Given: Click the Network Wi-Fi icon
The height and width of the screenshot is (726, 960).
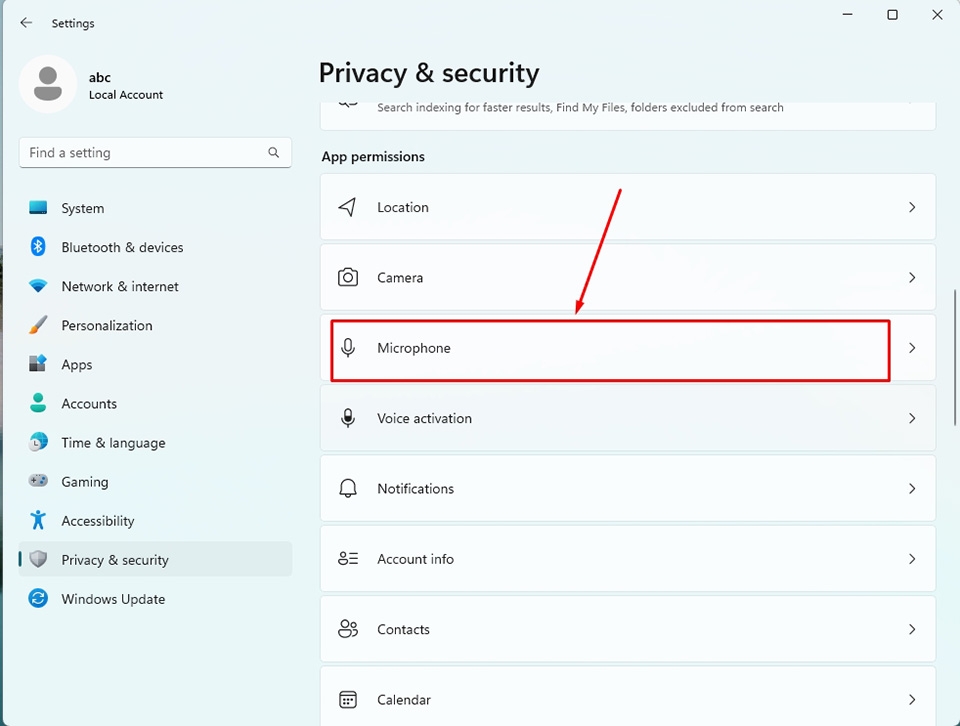Looking at the screenshot, I should pyautogui.click(x=38, y=286).
